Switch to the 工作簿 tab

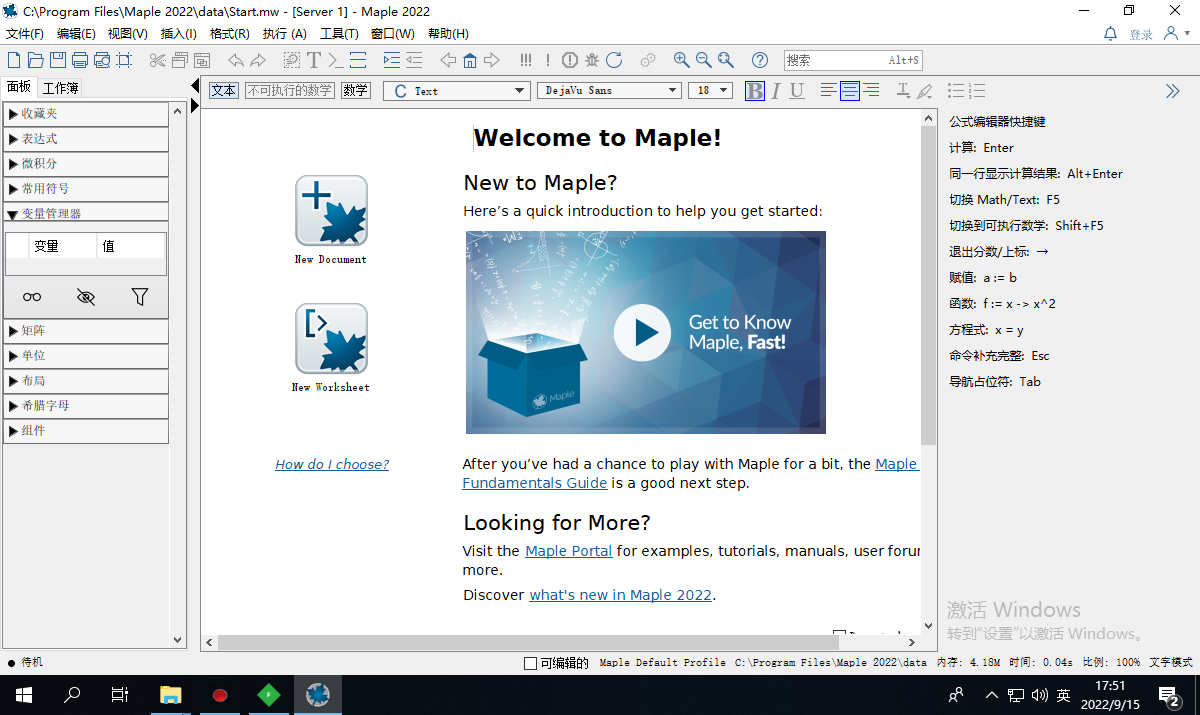click(61, 88)
